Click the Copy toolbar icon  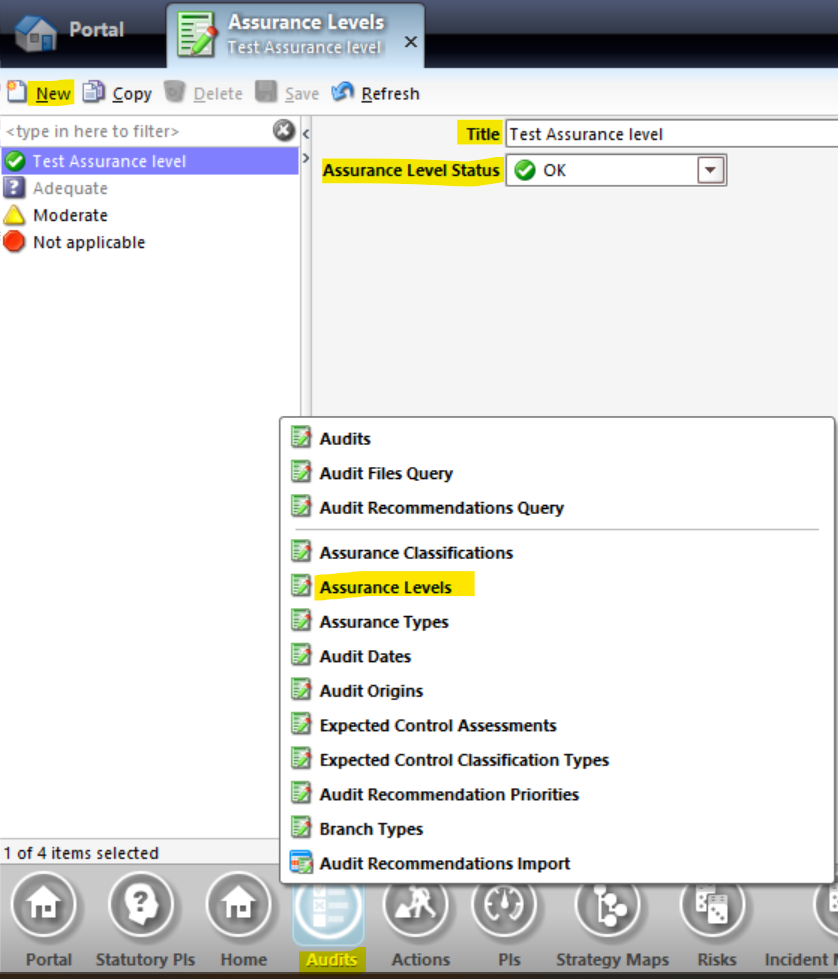pos(94,92)
